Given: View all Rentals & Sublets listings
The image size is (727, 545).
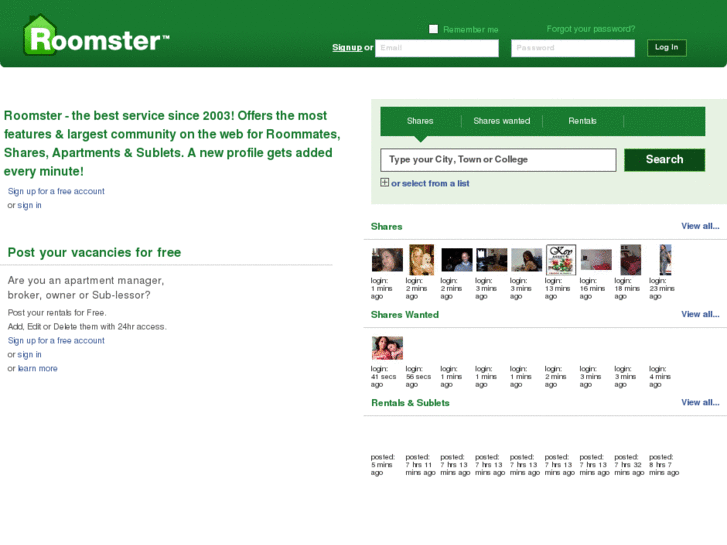Looking at the screenshot, I should click(x=700, y=402).
